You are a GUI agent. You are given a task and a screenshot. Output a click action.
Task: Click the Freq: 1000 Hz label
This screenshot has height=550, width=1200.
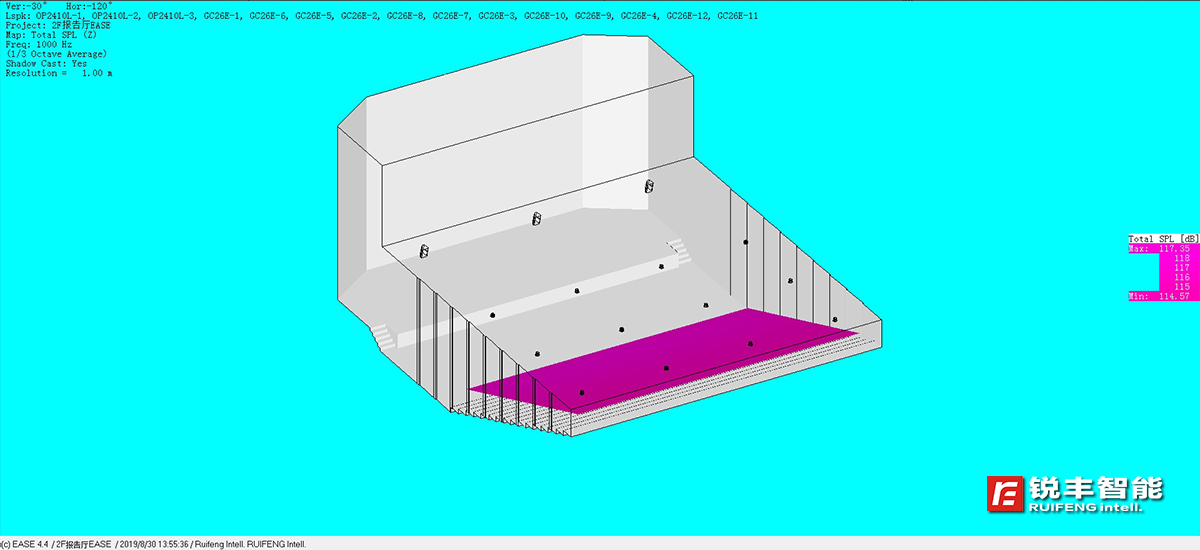click(x=42, y=44)
